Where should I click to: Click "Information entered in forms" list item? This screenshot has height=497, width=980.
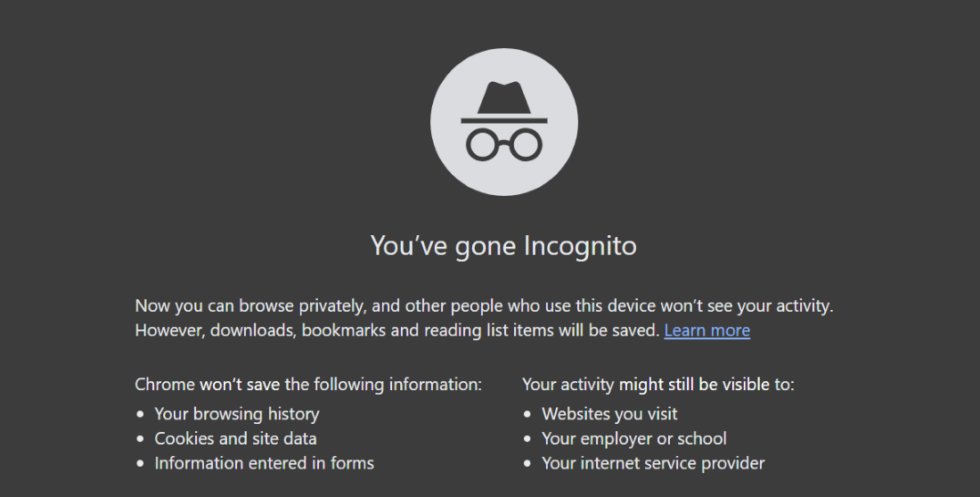(x=264, y=463)
